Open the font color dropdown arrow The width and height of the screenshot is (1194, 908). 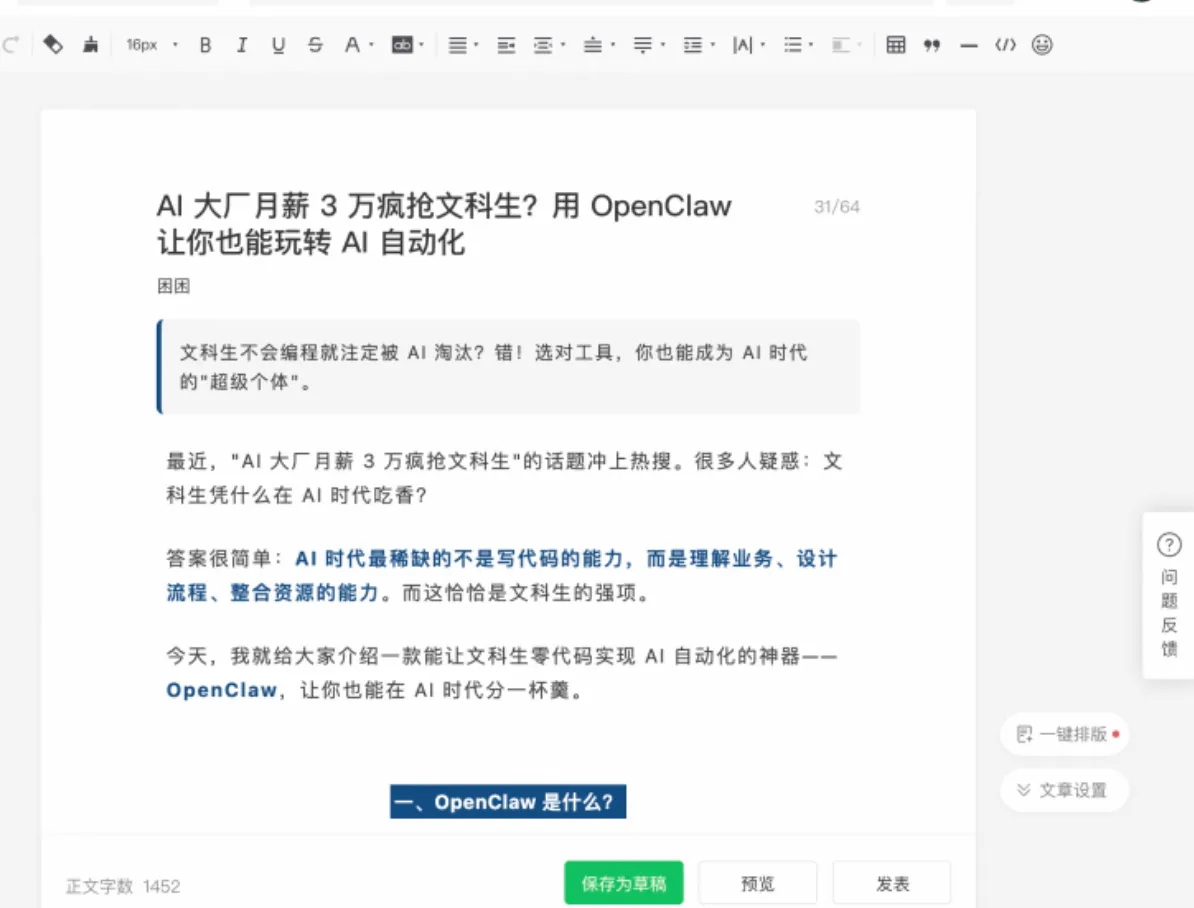click(372, 45)
